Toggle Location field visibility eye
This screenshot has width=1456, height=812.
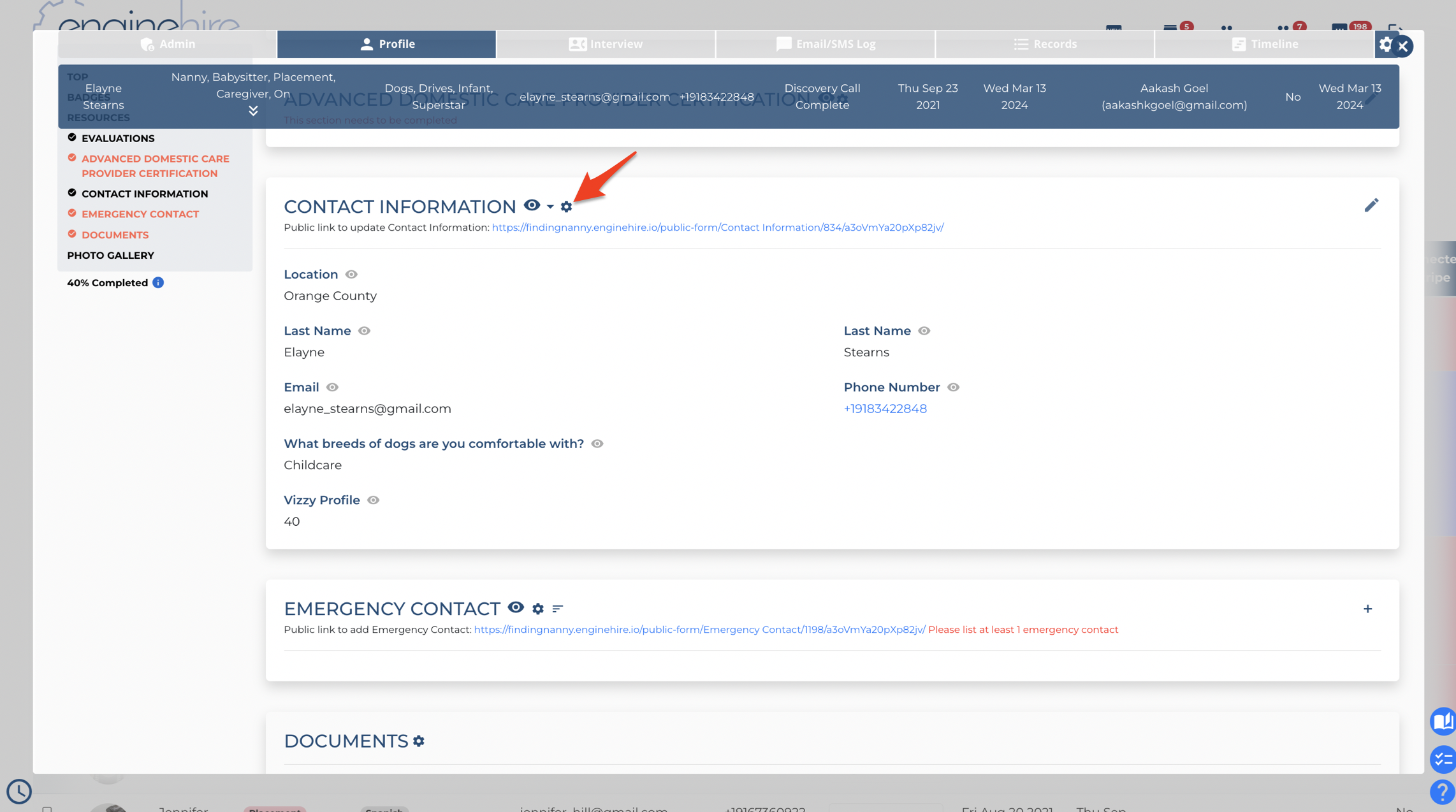(x=351, y=274)
